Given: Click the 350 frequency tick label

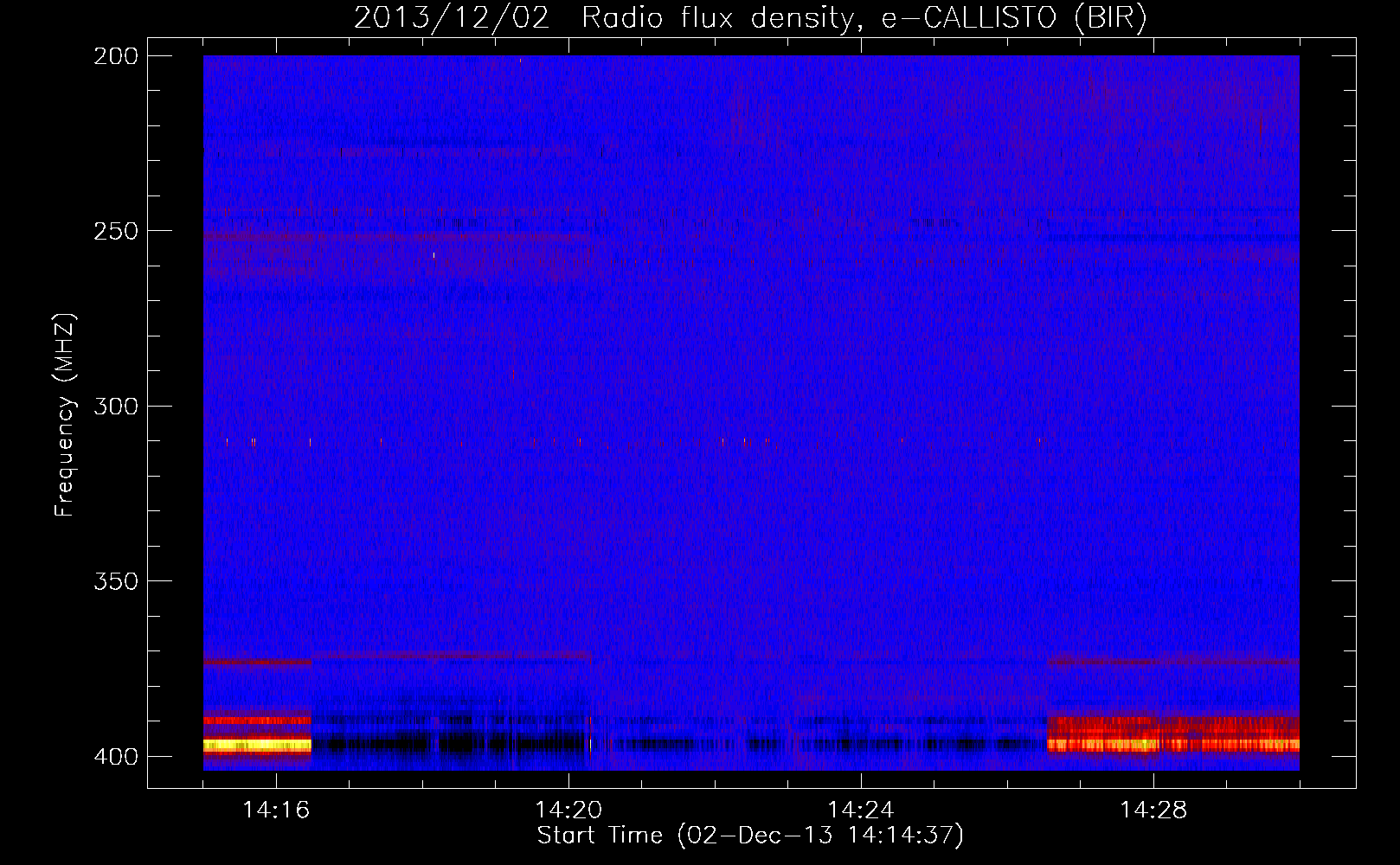Looking at the screenshot, I should (x=116, y=581).
